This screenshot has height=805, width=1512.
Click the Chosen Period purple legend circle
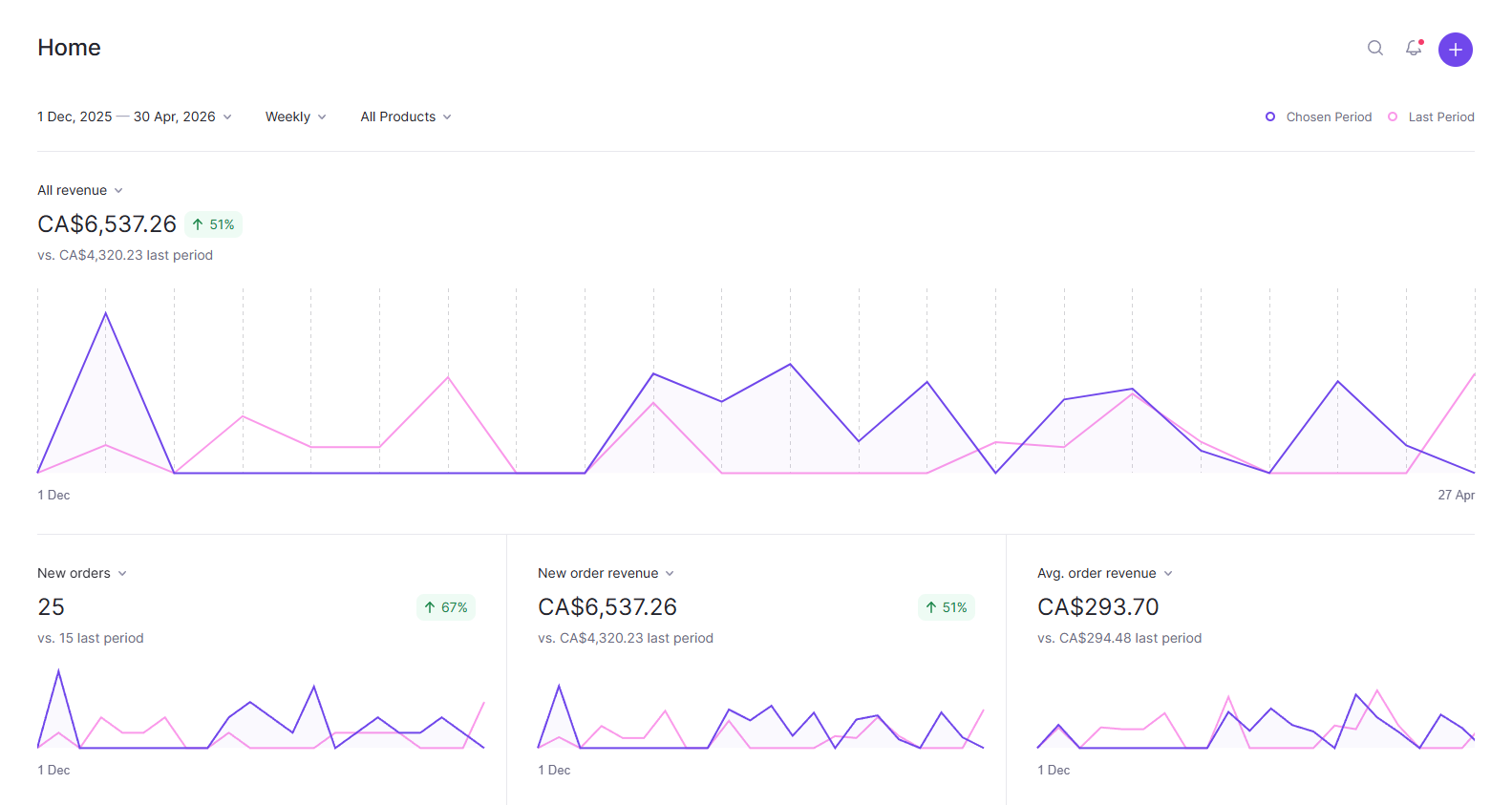1270,117
